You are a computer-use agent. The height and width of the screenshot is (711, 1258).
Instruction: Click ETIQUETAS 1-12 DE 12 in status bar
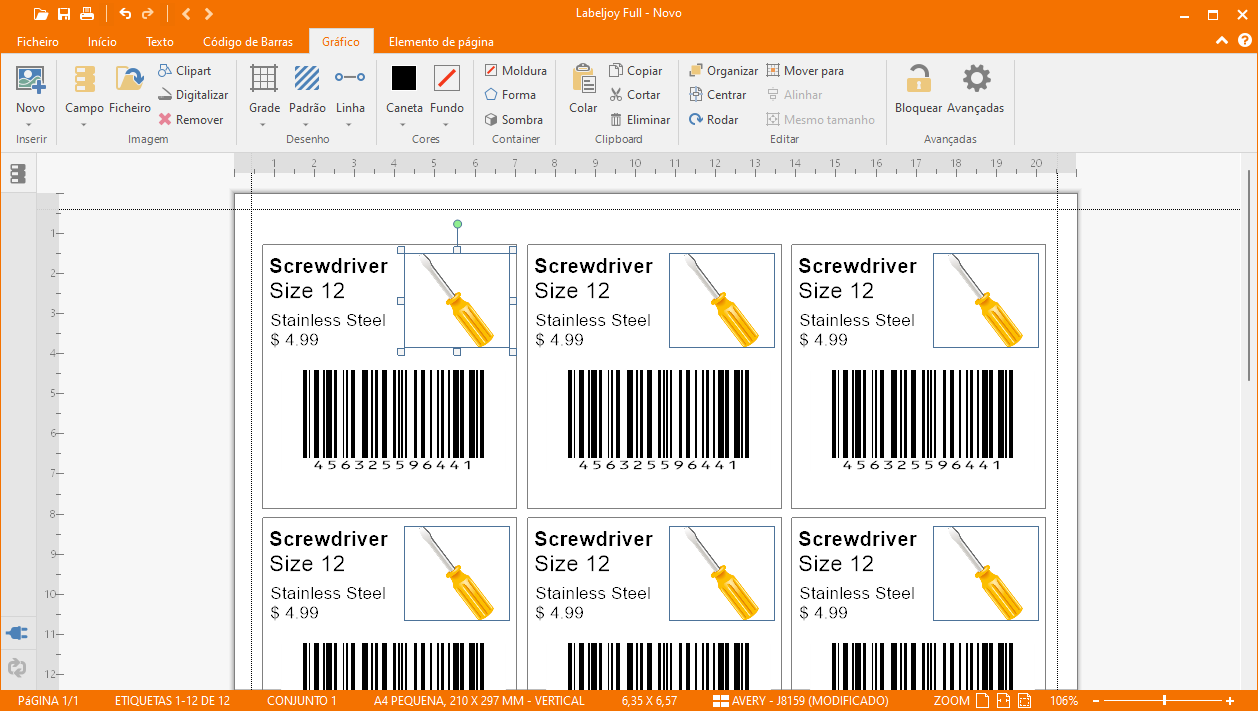tap(172, 701)
